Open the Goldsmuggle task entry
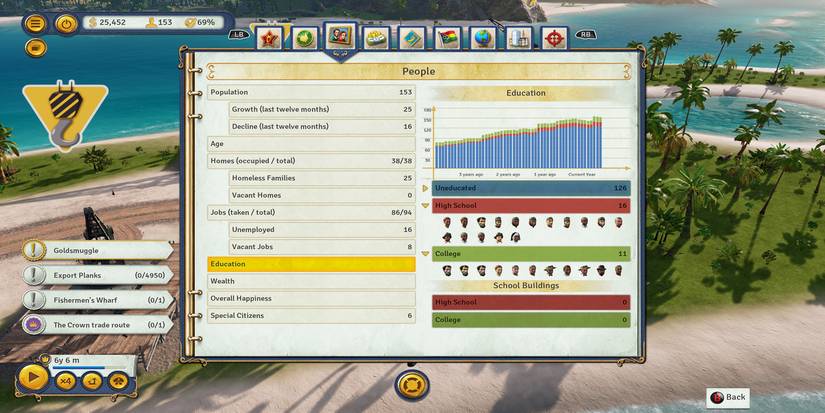This screenshot has height=413, width=825. coord(96,251)
